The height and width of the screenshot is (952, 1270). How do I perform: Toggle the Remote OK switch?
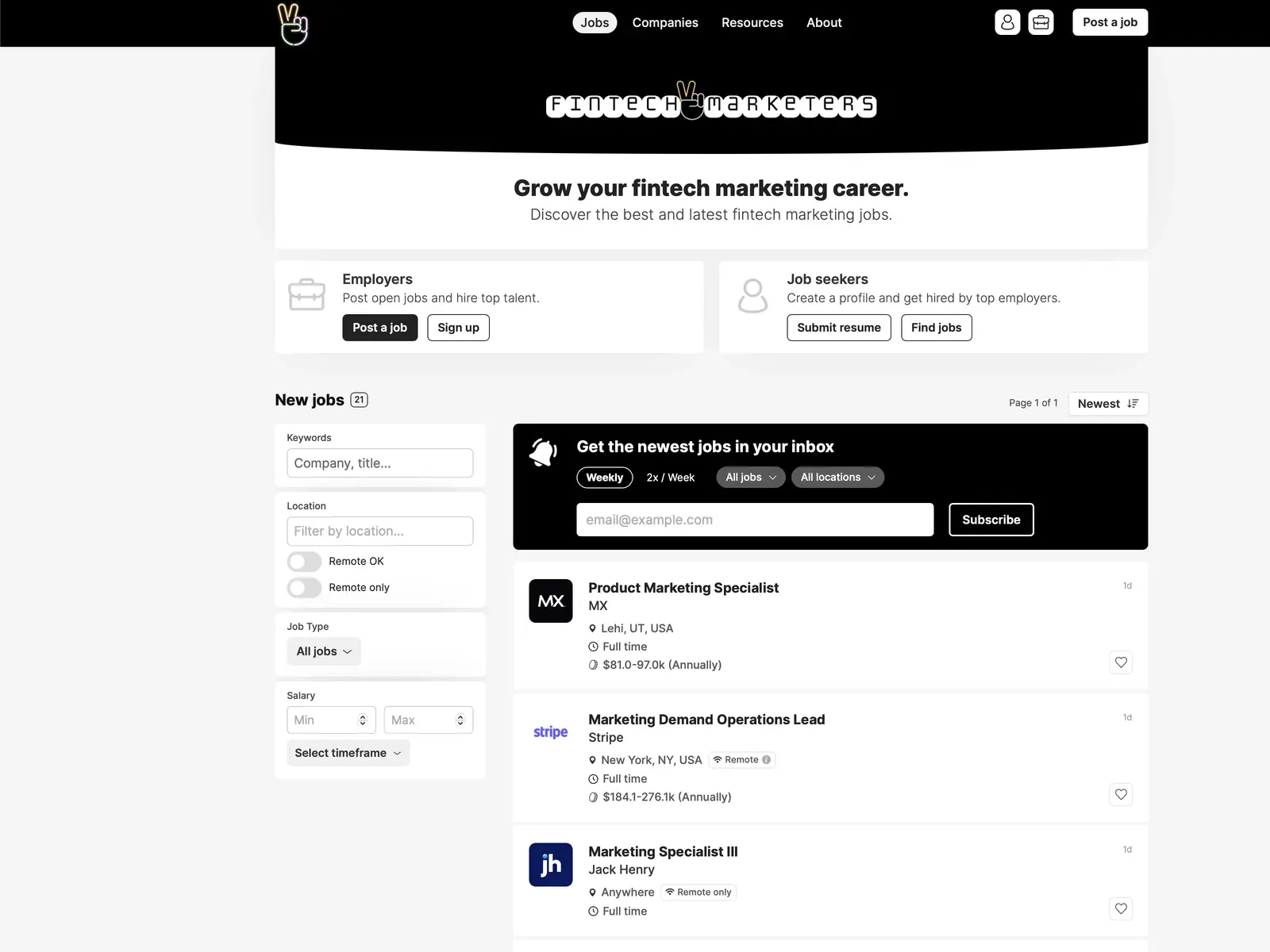[304, 562]
